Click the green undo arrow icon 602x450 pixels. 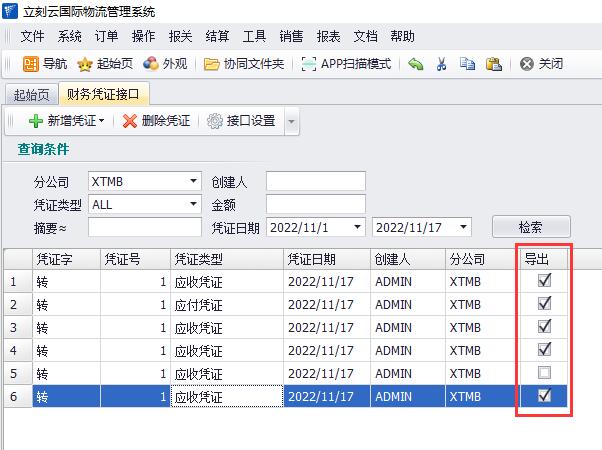(x=415, y=64)
